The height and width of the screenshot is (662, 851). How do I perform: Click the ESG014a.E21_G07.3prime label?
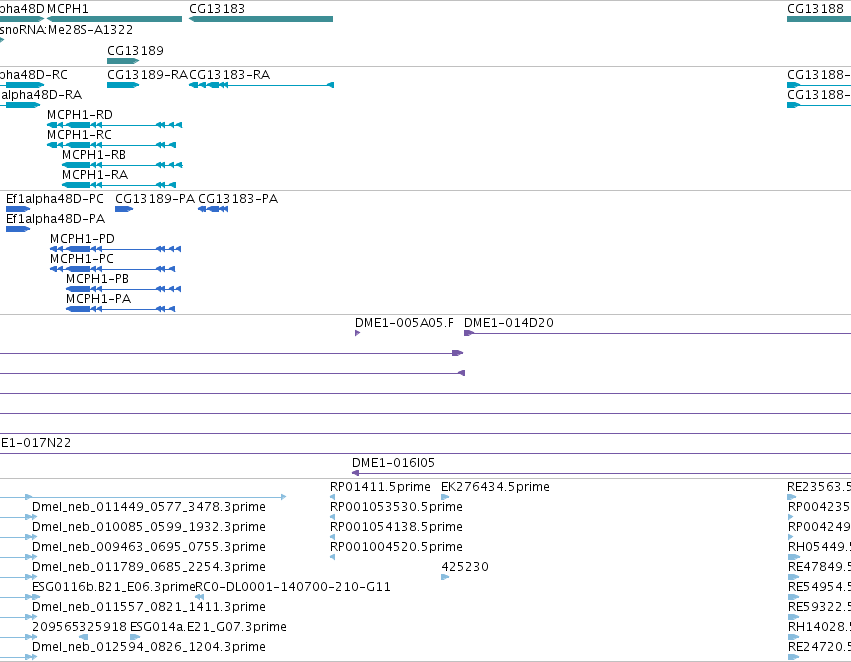tap(208, 627)
